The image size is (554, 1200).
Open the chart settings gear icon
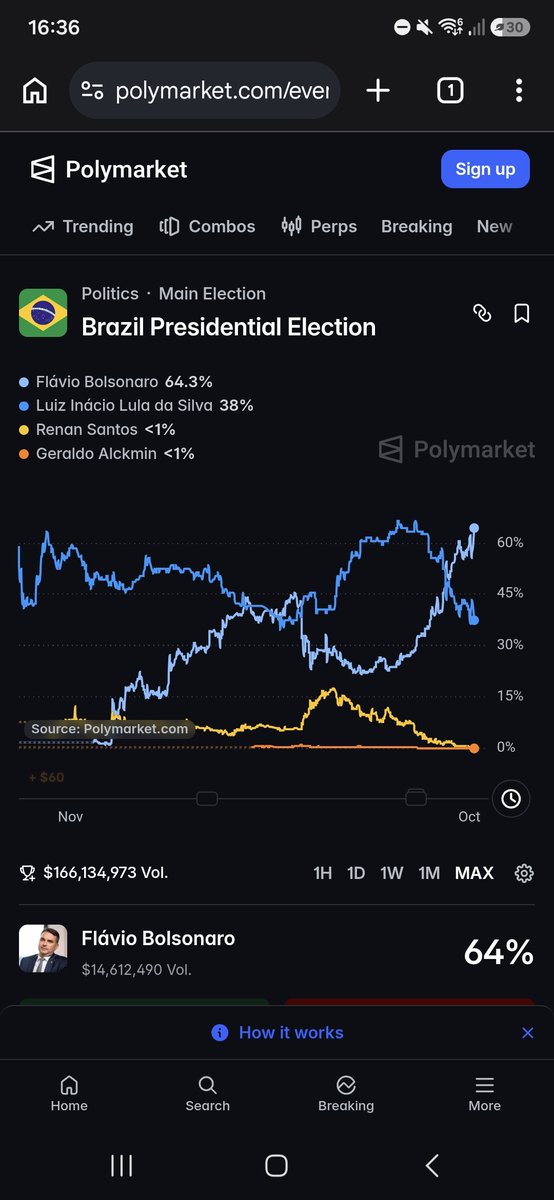[x=524, y=873]
